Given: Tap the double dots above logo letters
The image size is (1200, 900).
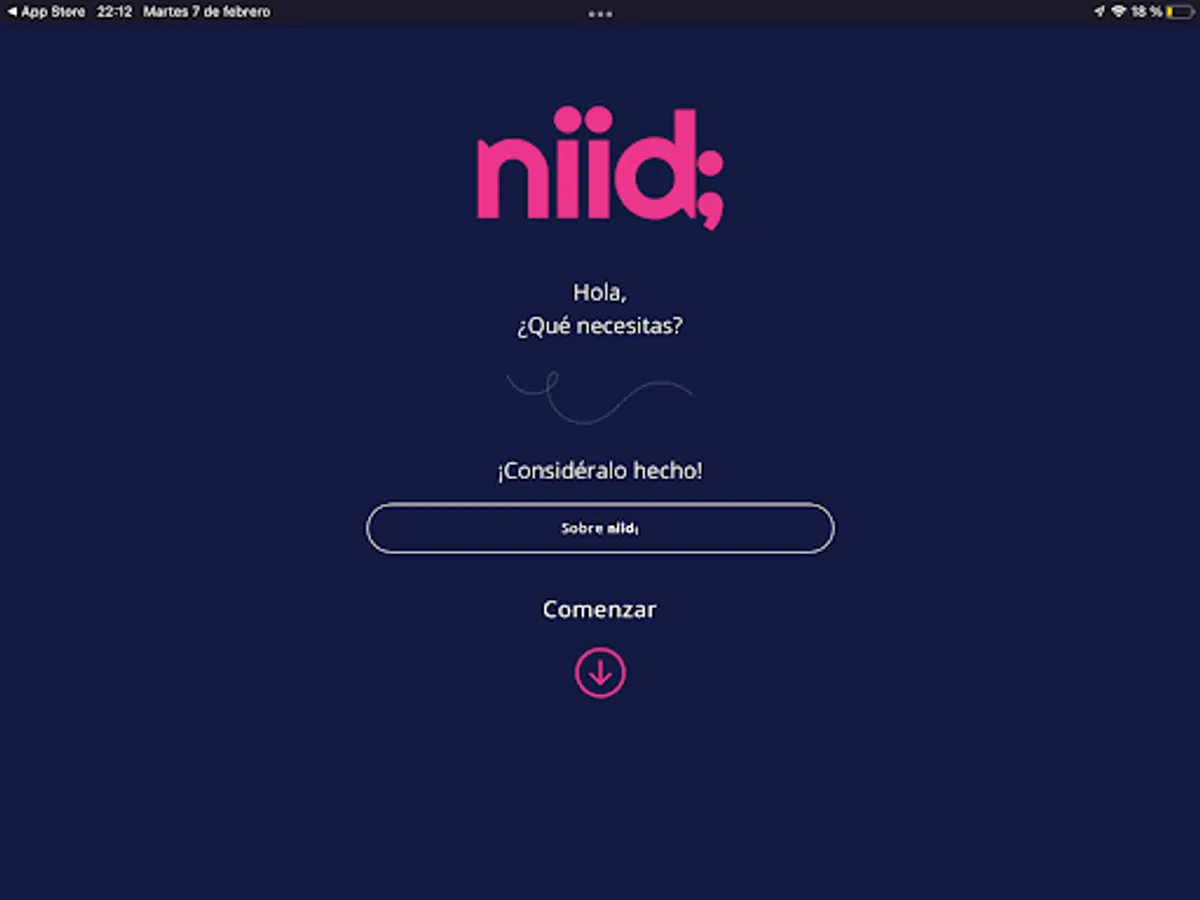Looking at the screenshot, I should 583,121.
